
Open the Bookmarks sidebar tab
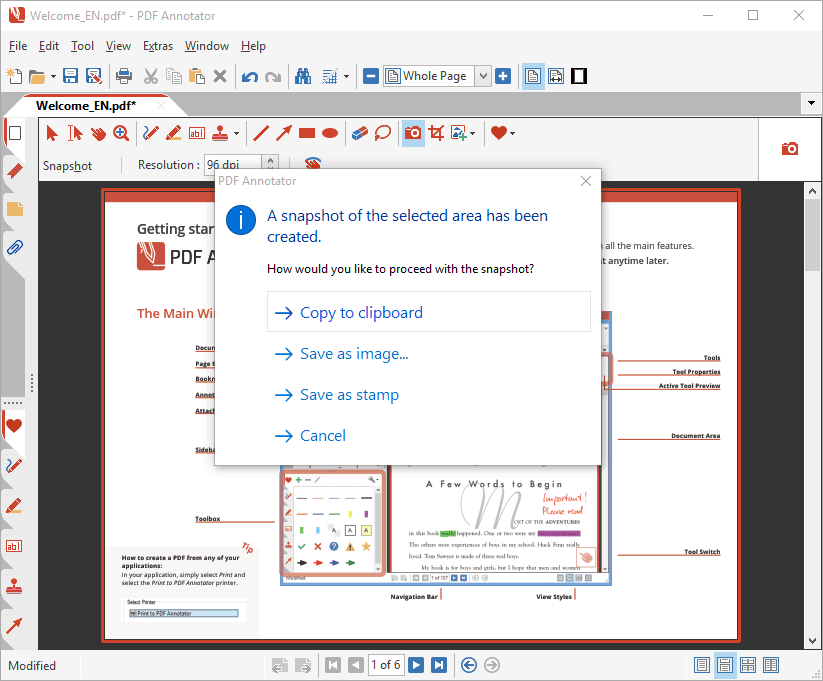pos(15,171)
